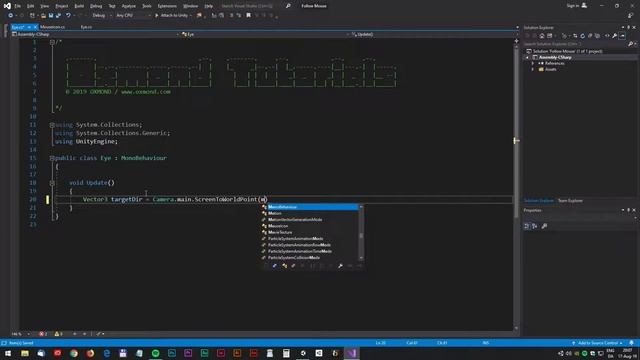The height and width of the screenshot is (360, 640).
Task: Open the Debug menu
Action: [x=96, y=6]
